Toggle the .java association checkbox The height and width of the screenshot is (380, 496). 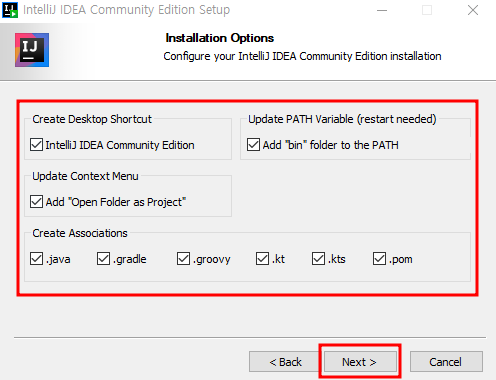36,259
